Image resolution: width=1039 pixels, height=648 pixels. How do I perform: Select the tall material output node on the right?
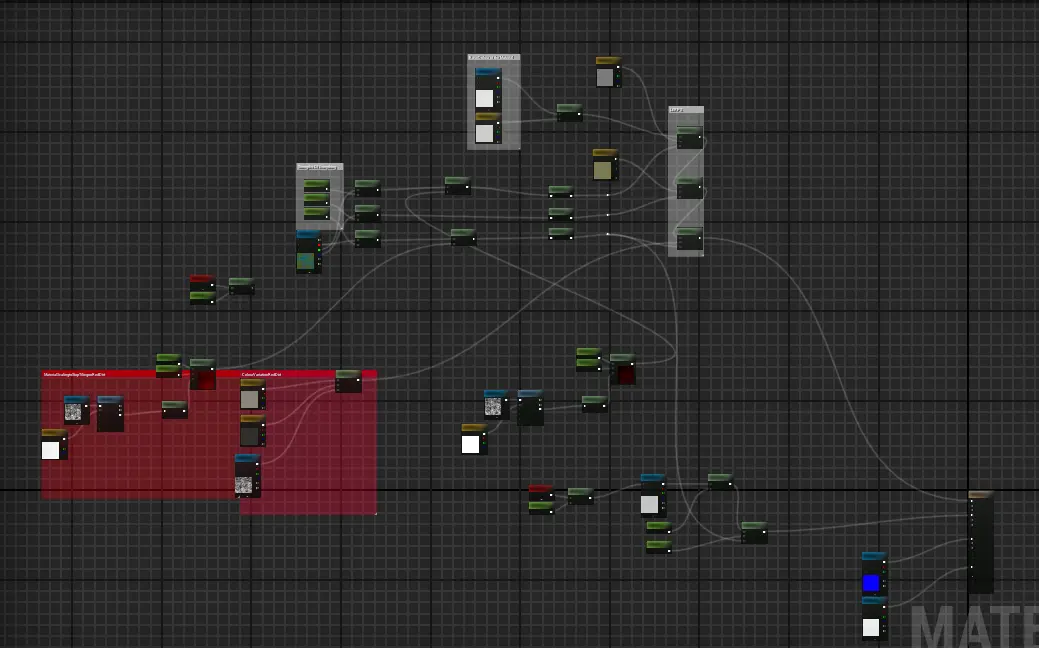point(981,542)
